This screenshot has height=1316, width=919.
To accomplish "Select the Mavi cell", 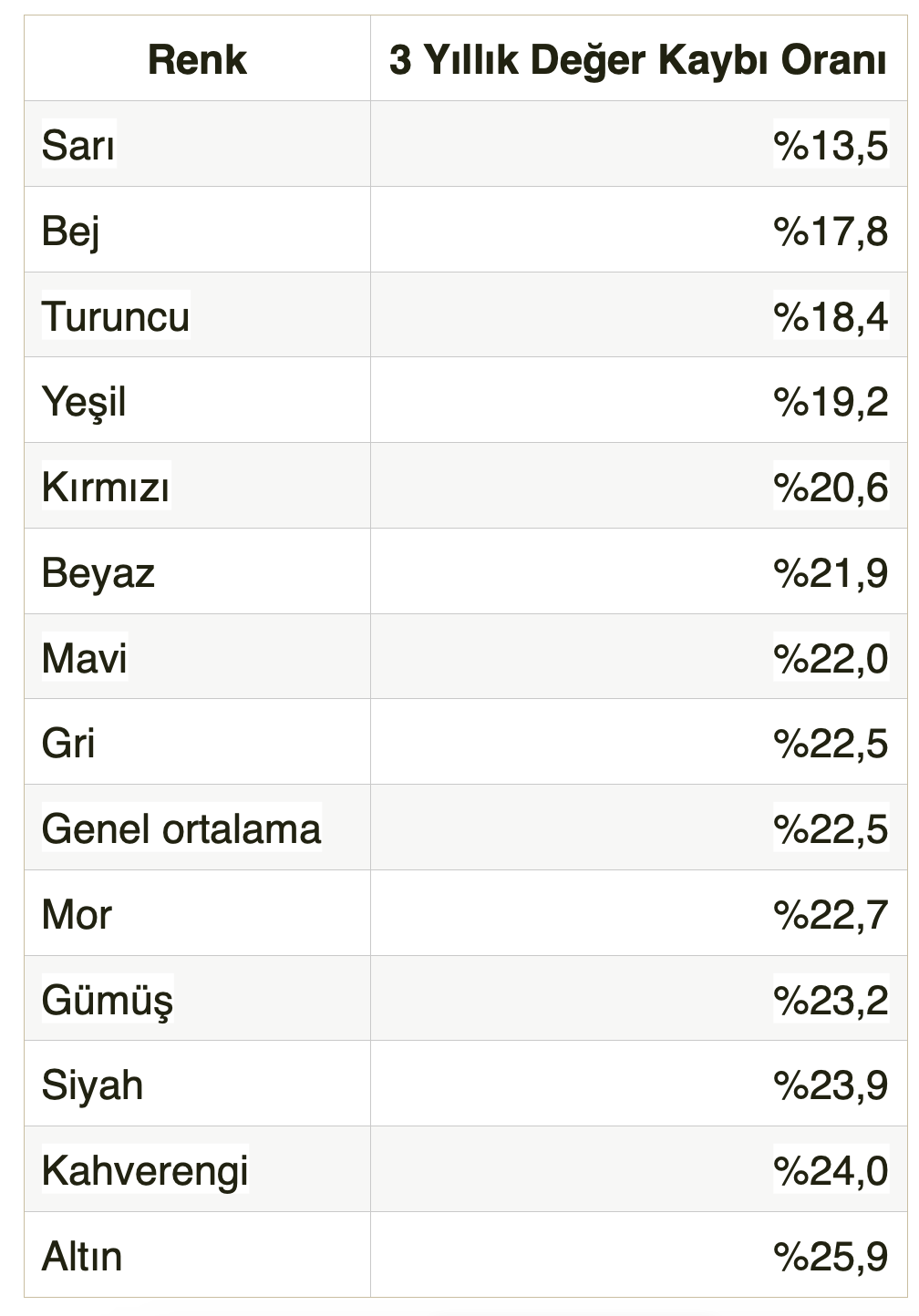I will tap(84, 658).
